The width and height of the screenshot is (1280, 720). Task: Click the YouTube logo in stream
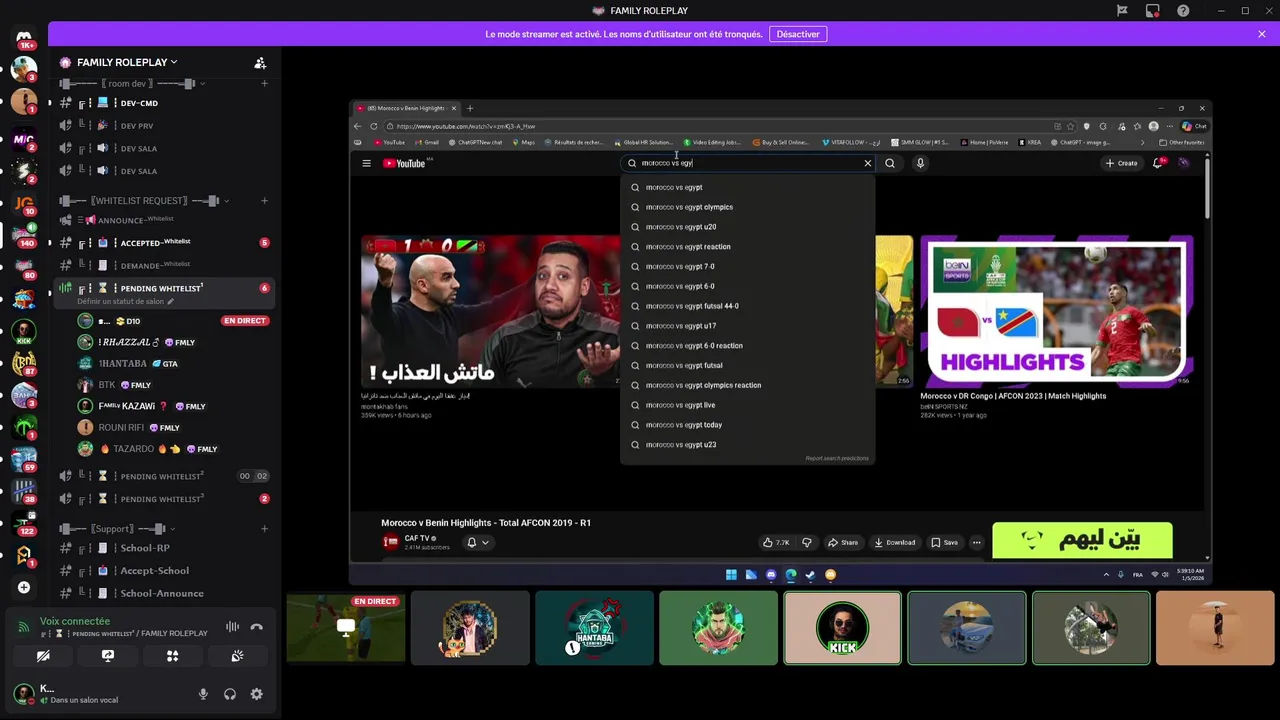pyautogui.click(x=404, y=163)
